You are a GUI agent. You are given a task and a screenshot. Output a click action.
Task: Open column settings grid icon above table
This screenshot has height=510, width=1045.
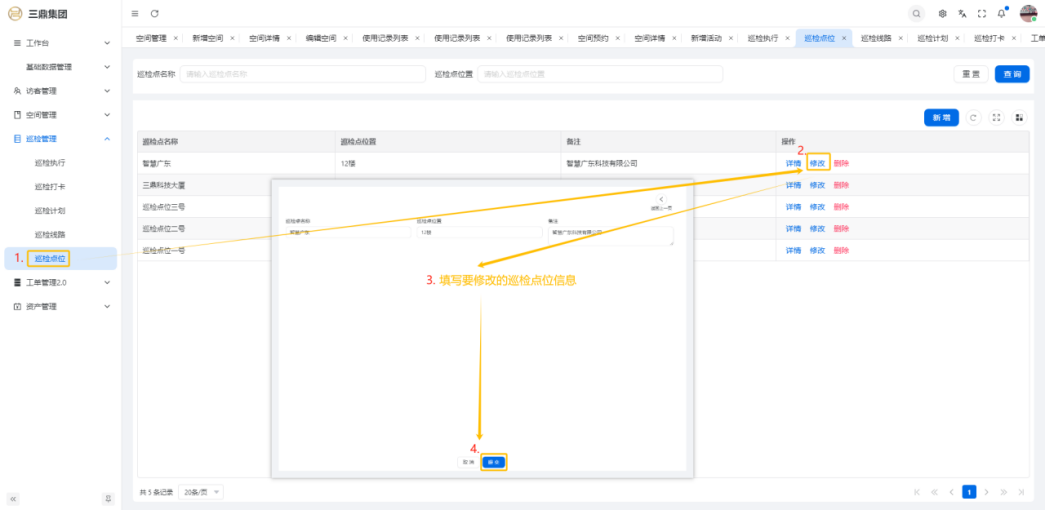click(x=1019, y=118)
